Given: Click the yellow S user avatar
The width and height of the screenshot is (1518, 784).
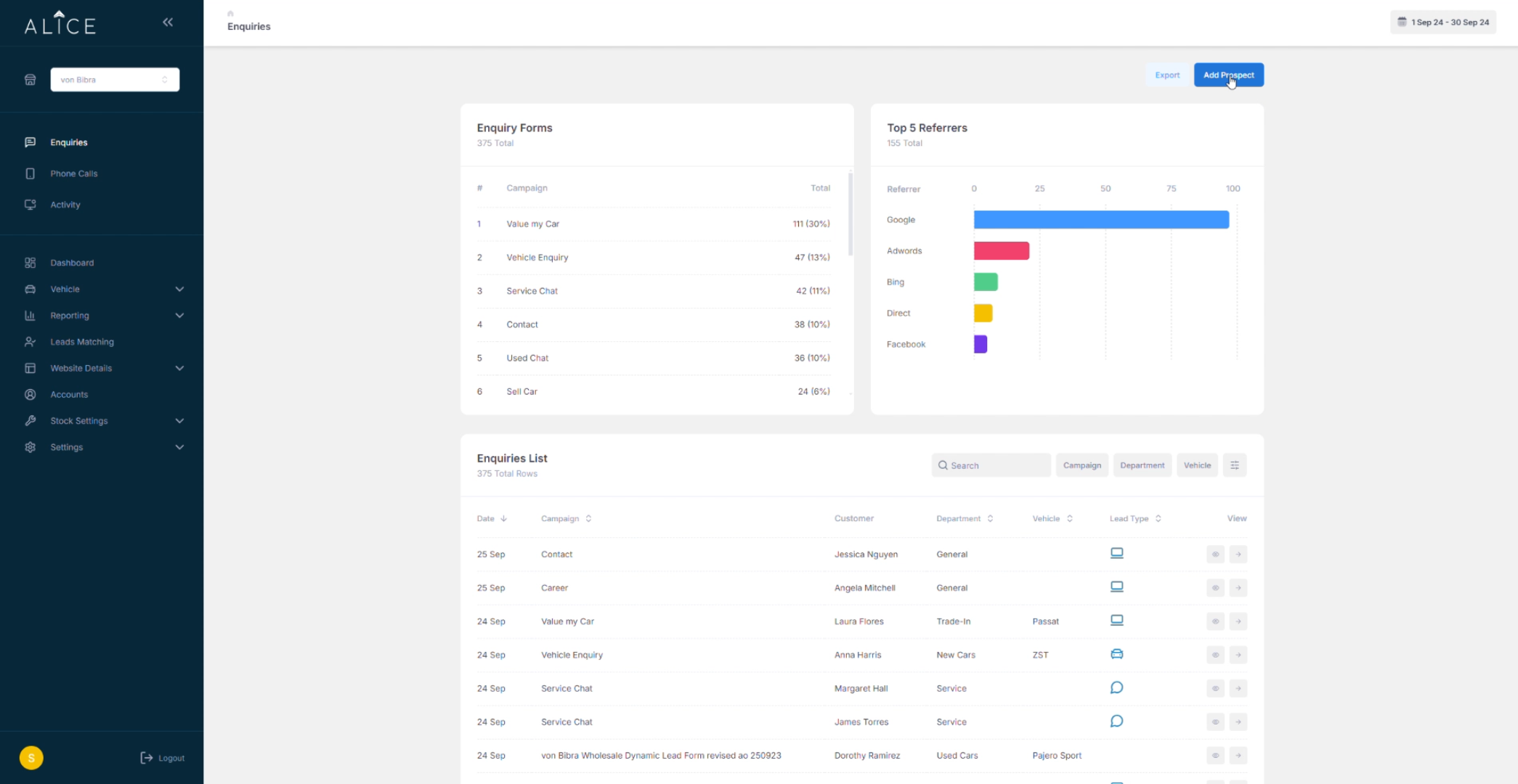Looking at the screenshot, I should pyautogui.click(x=31, y=758).
